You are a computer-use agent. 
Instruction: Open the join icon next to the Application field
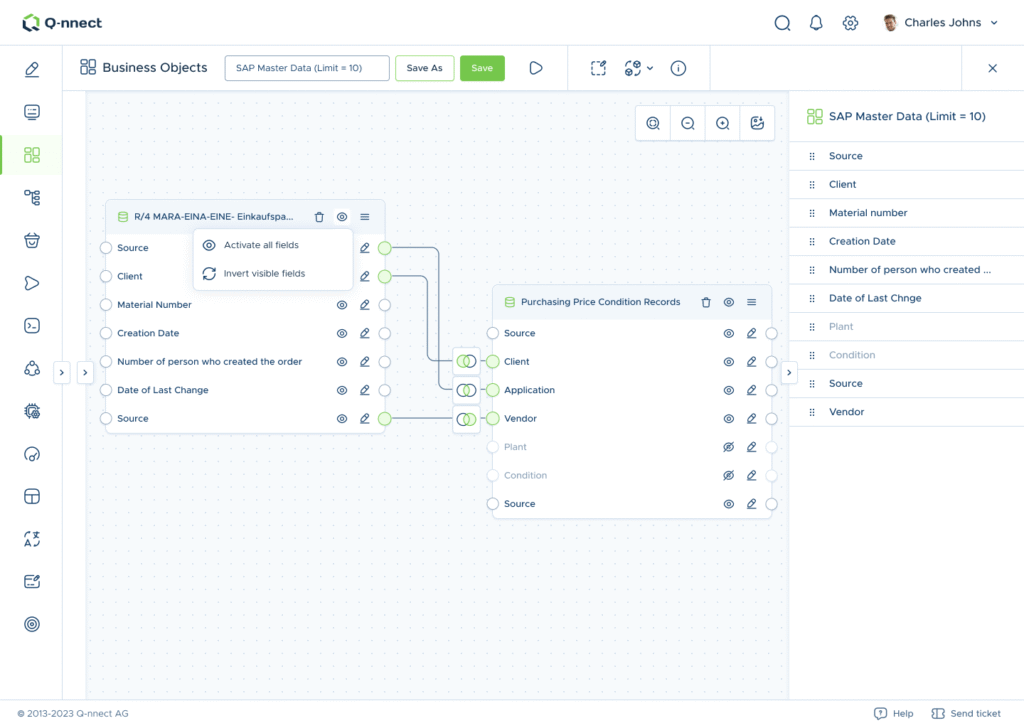[466, 390]
